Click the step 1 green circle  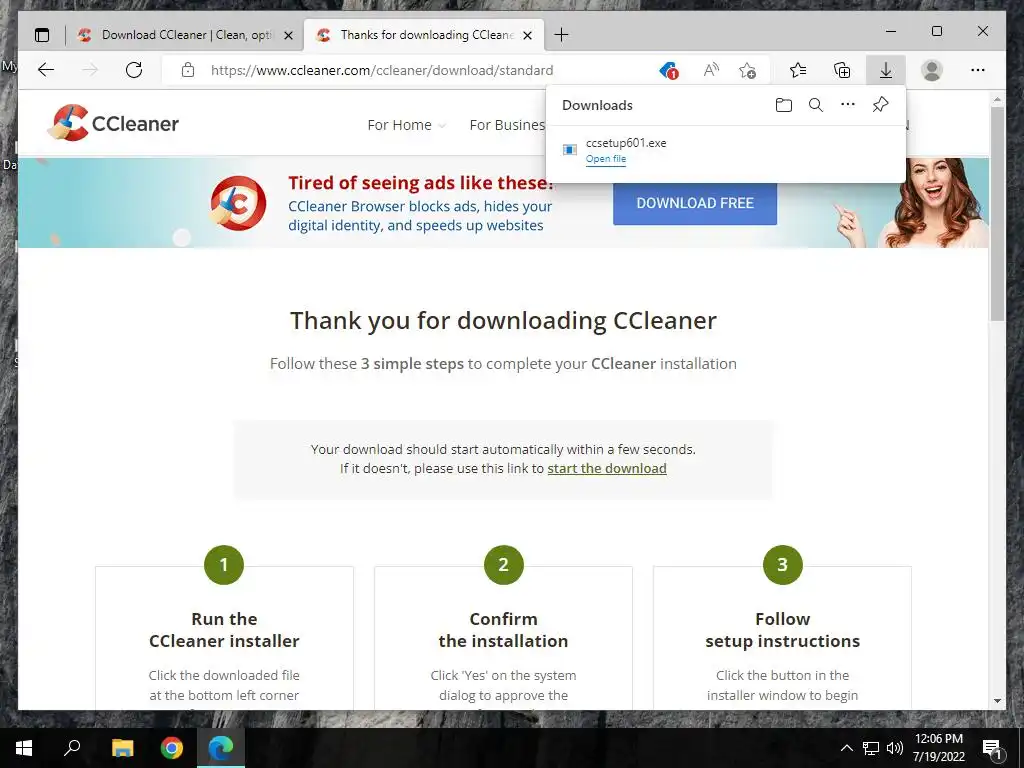pyautogui.click(x=224, y=565)
